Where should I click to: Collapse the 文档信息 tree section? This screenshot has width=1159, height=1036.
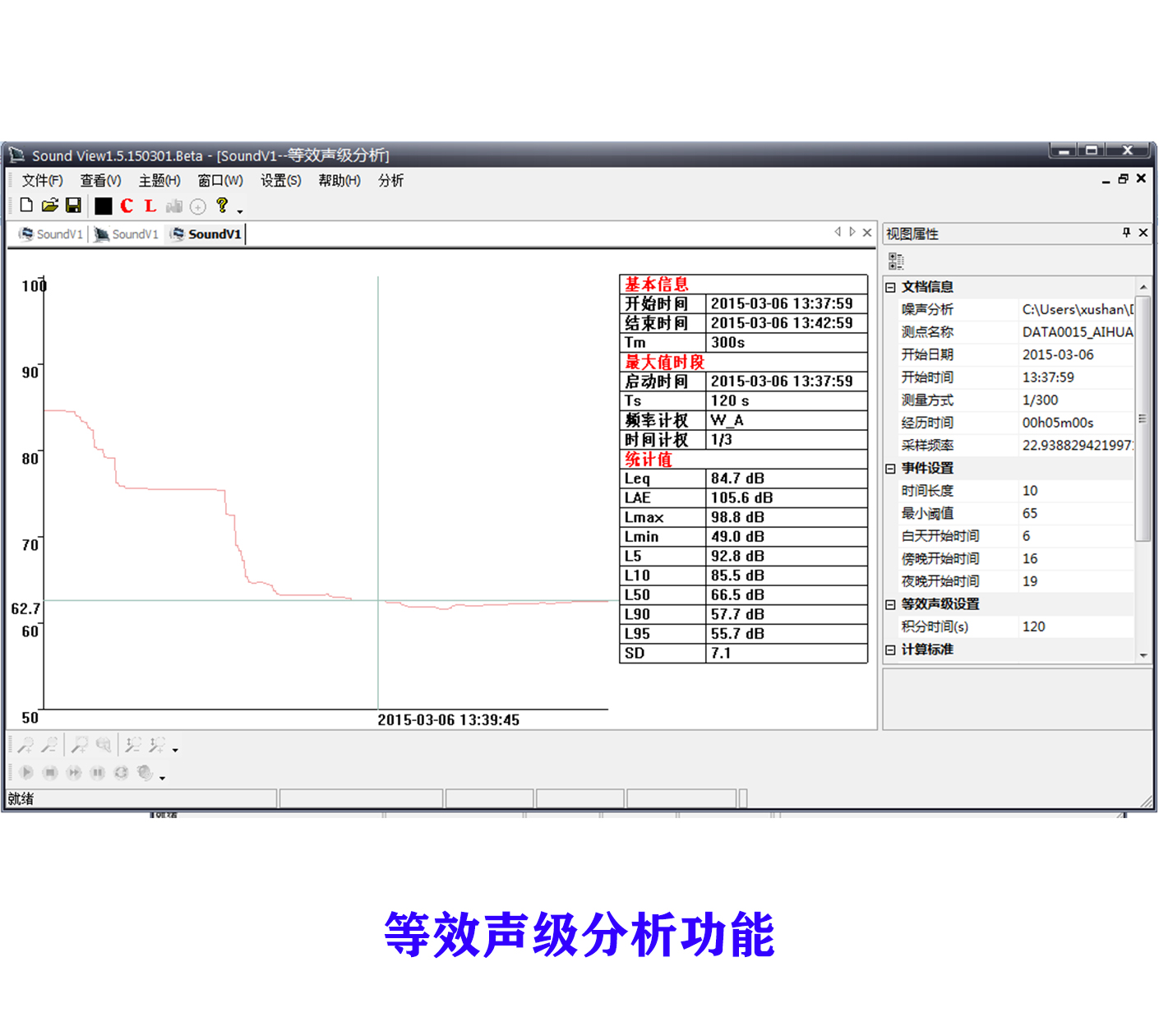889,287
